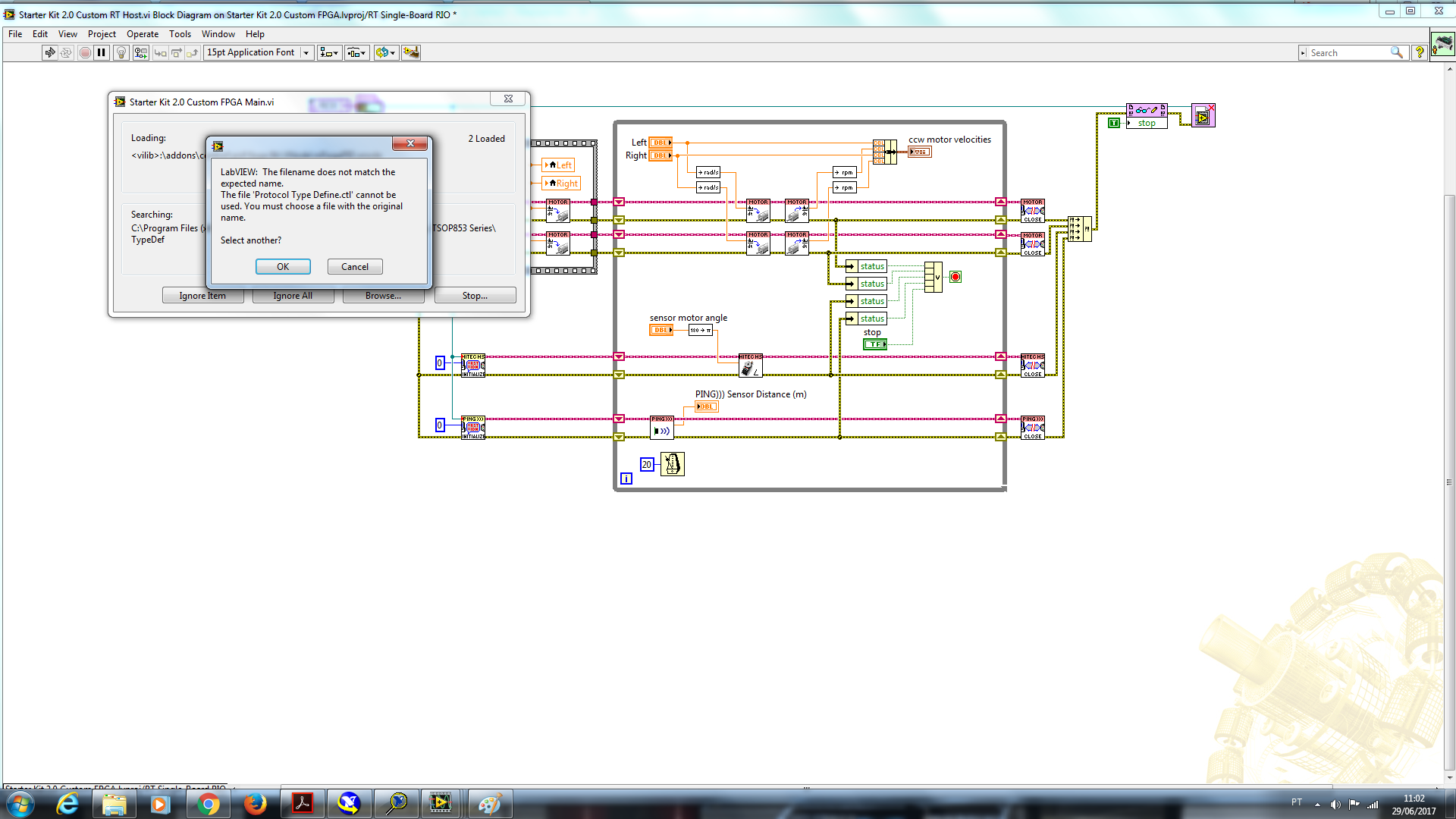Open the Help menu
Image resolution: width=1456 pixels, height=819 pixels.
[x=255, y=34]
